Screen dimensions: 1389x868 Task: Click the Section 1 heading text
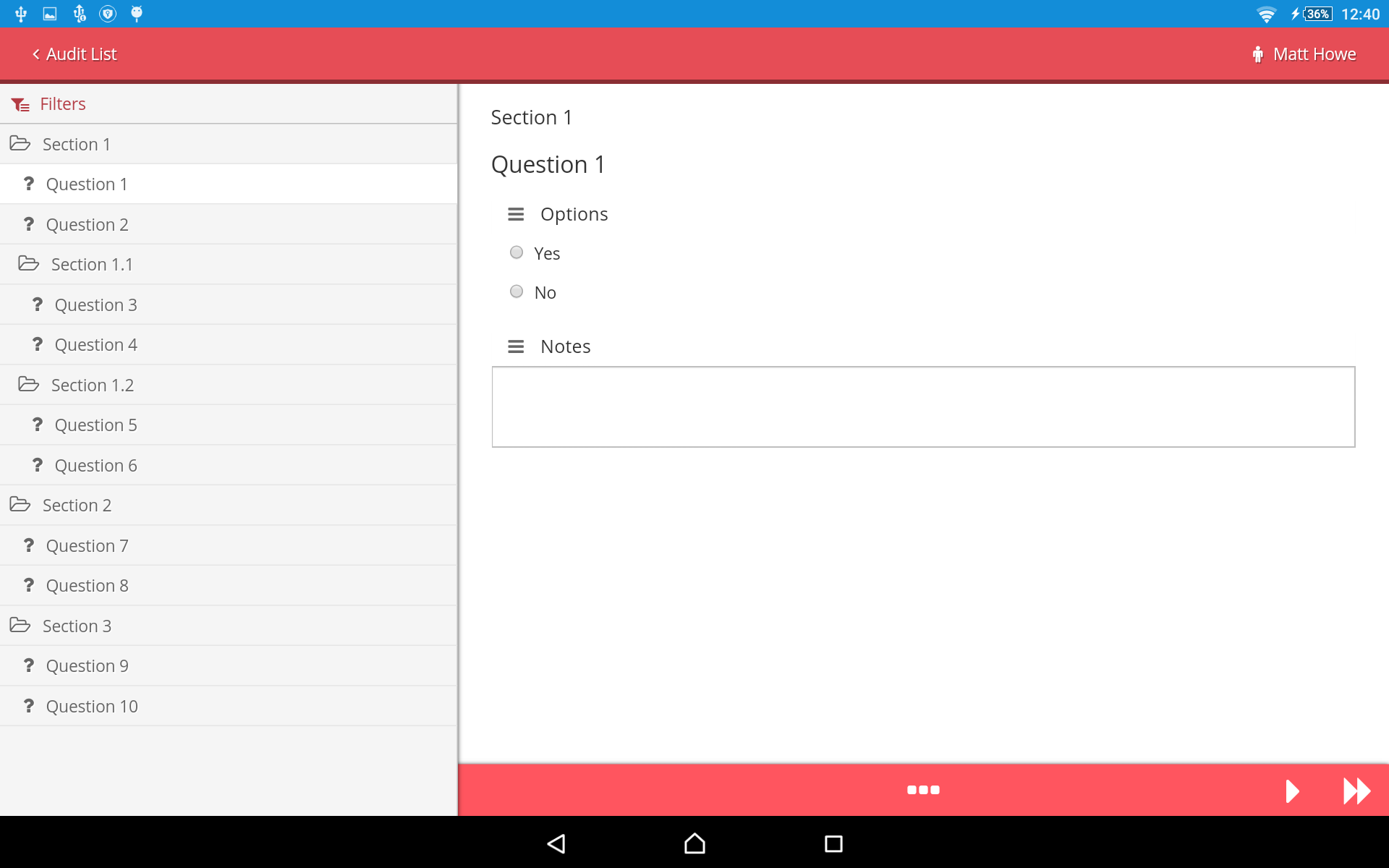pos(532,117)
